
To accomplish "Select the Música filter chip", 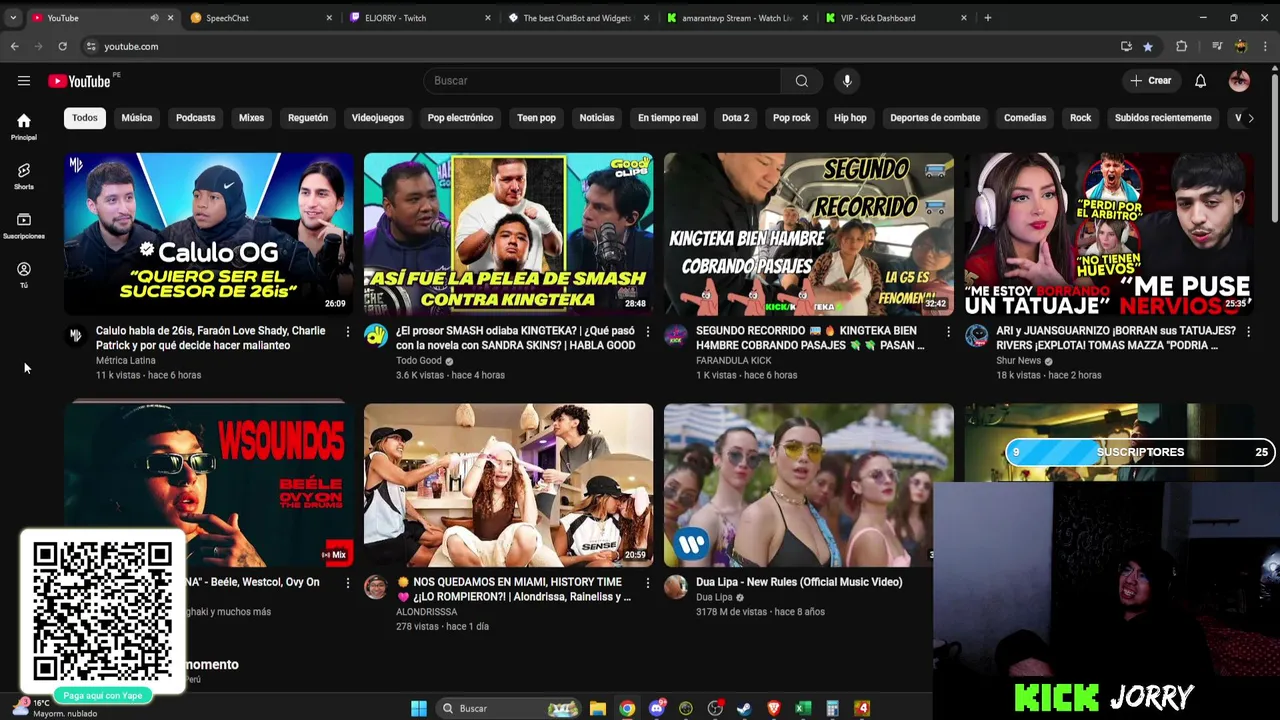I will click(137, 118).
